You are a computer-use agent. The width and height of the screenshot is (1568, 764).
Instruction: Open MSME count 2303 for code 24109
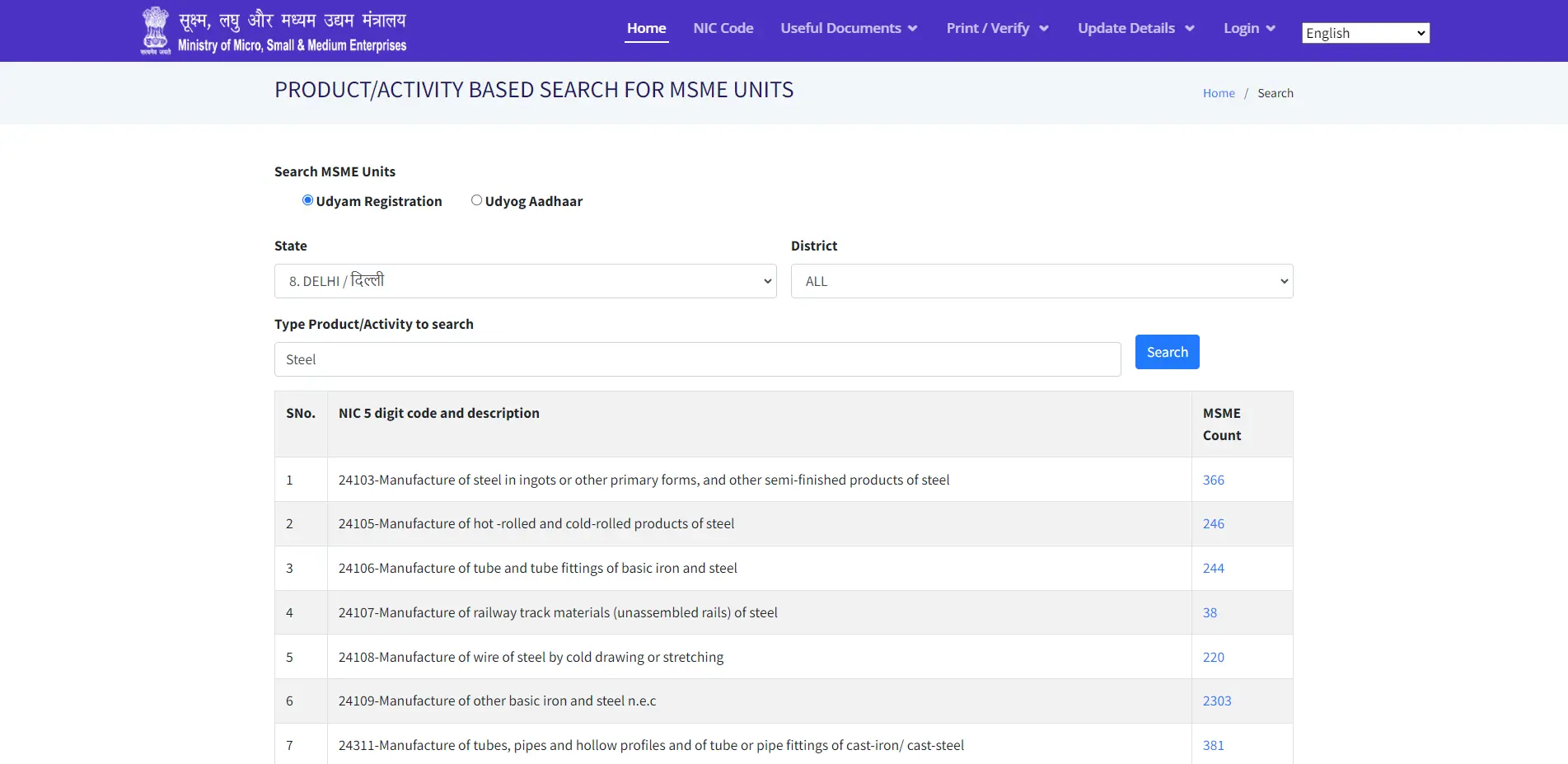tap(1216, 701)
